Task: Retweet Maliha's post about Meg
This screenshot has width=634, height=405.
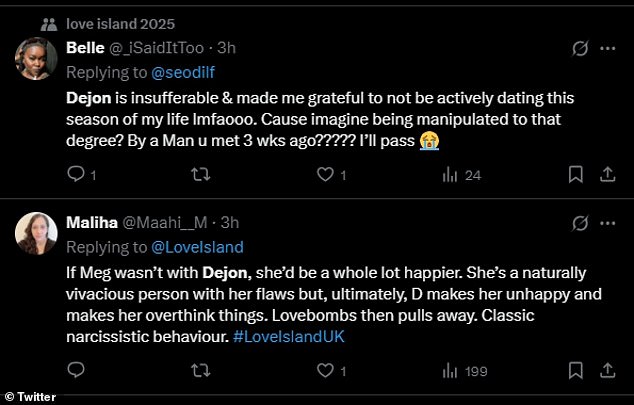Action: pyautogui.click(x=200, y=370)
